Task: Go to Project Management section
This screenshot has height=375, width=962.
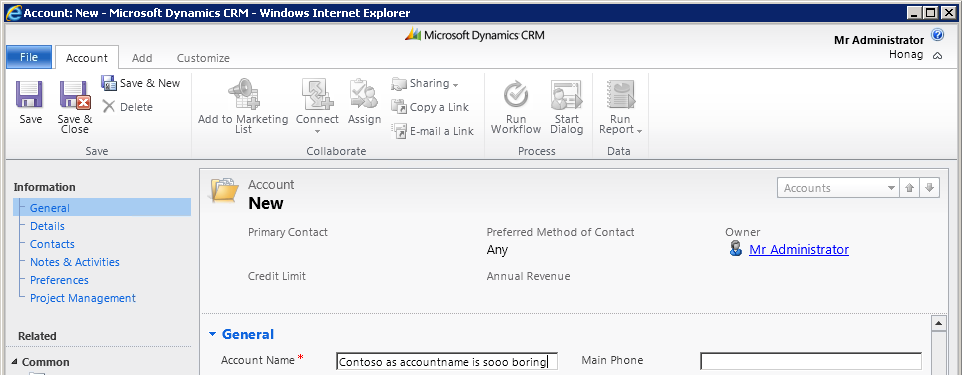Action: 83,298
